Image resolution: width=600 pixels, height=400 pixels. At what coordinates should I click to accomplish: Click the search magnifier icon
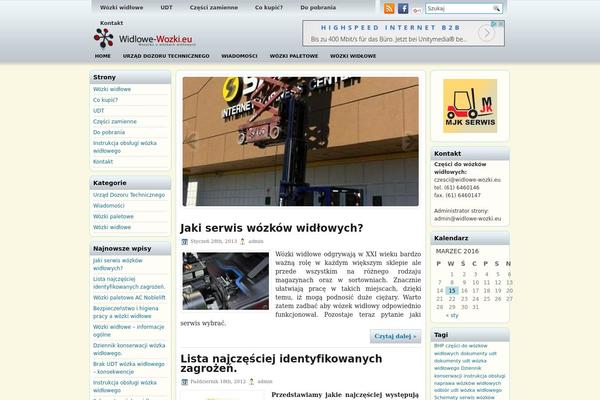496,8
